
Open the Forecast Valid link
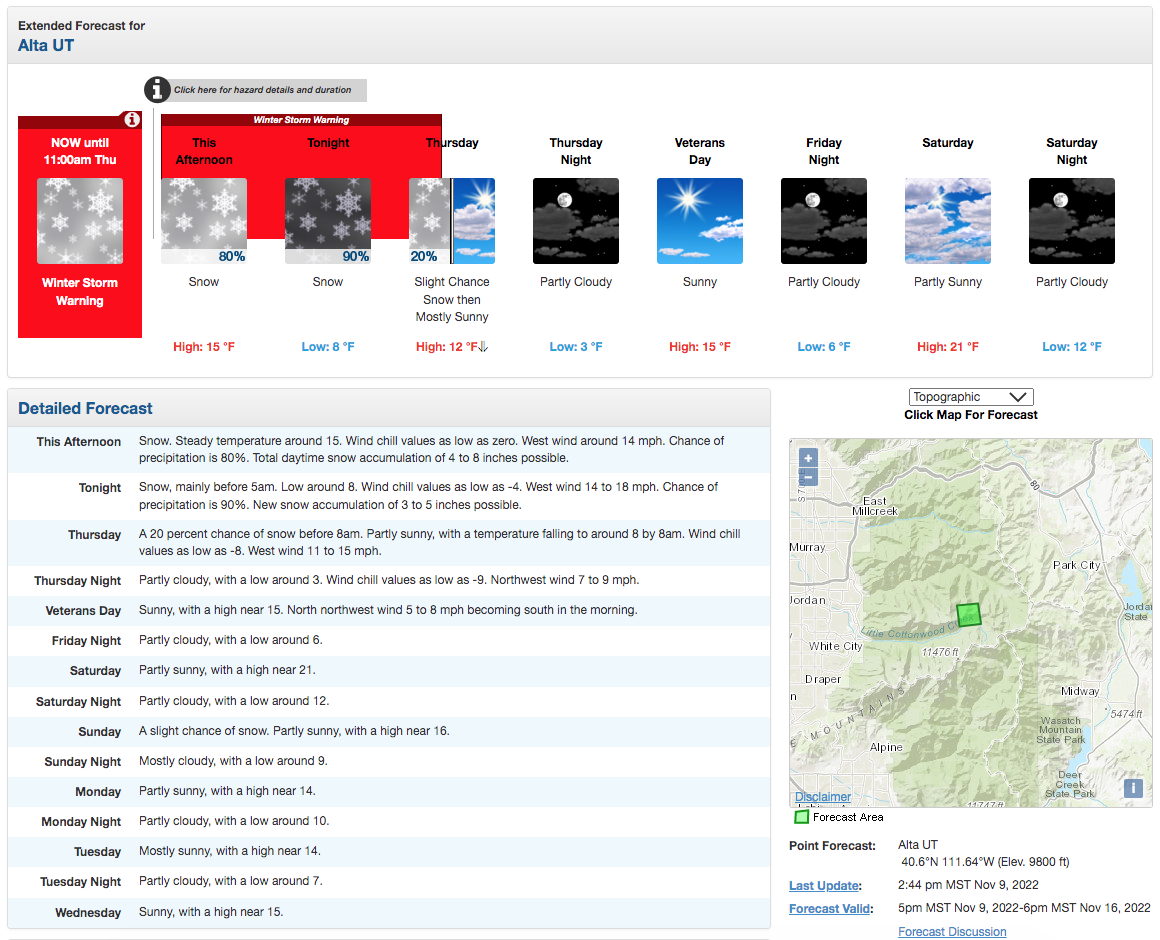[x=831, y=908]
